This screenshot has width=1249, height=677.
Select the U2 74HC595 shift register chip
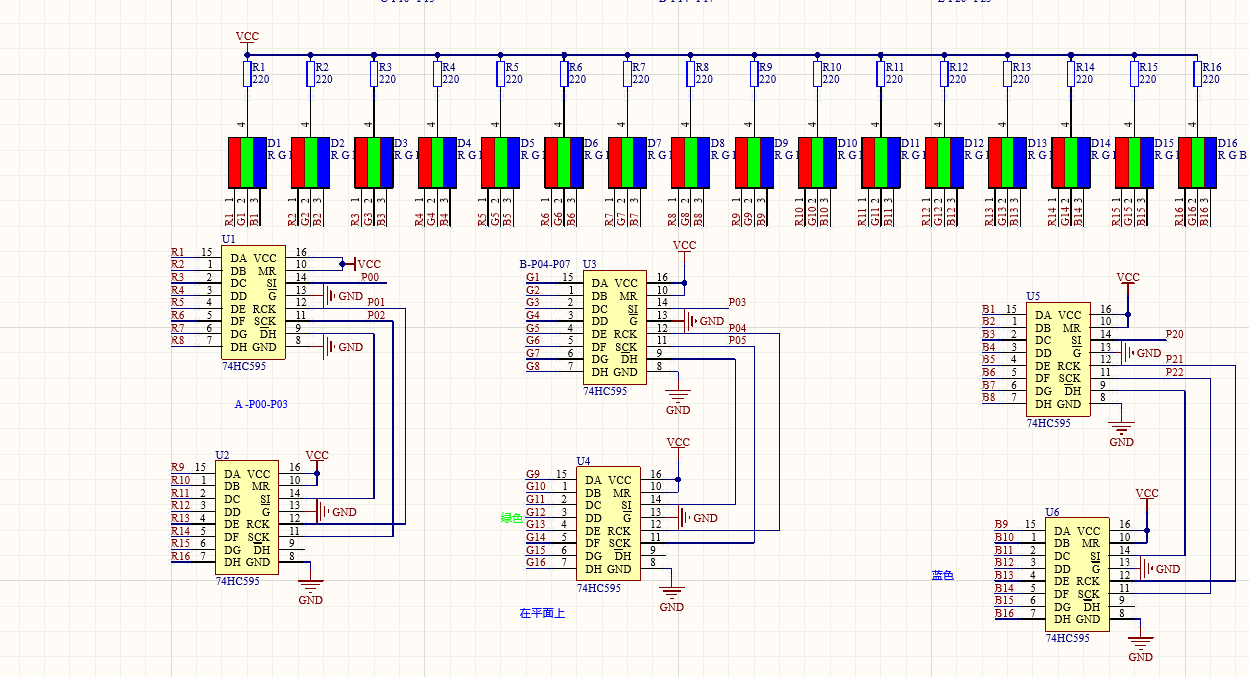click(x=247, y=519)
